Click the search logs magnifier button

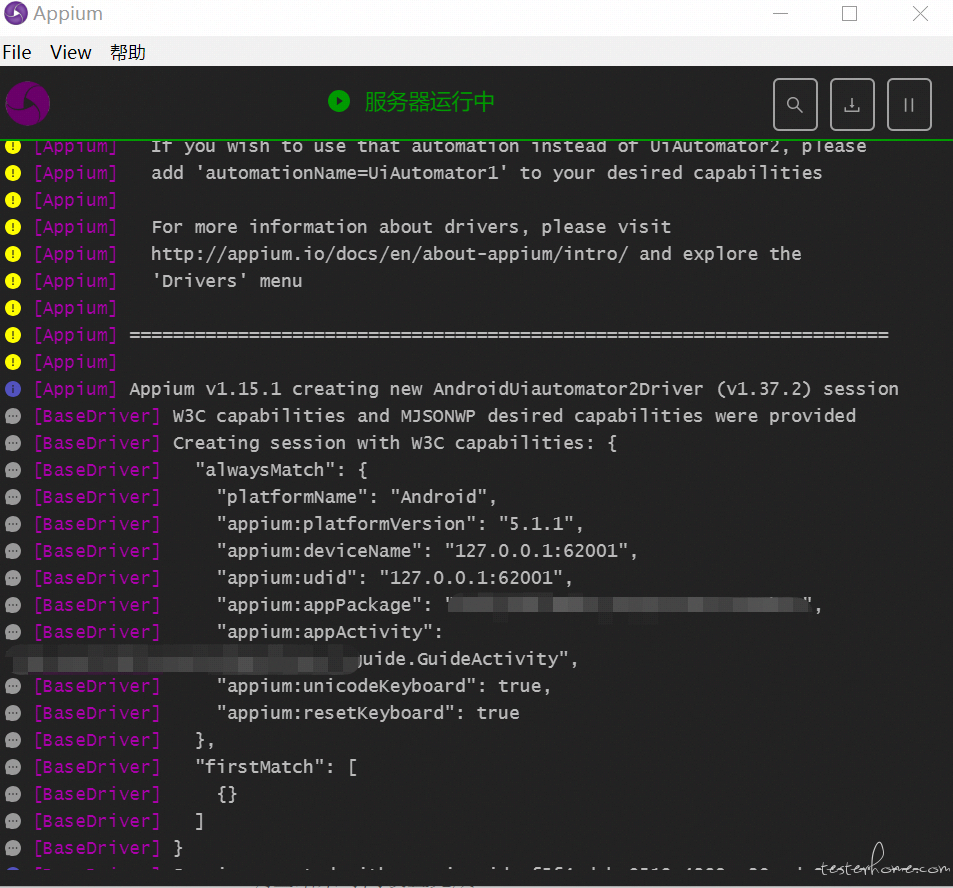pyautogui.click(x=795, y=105)
